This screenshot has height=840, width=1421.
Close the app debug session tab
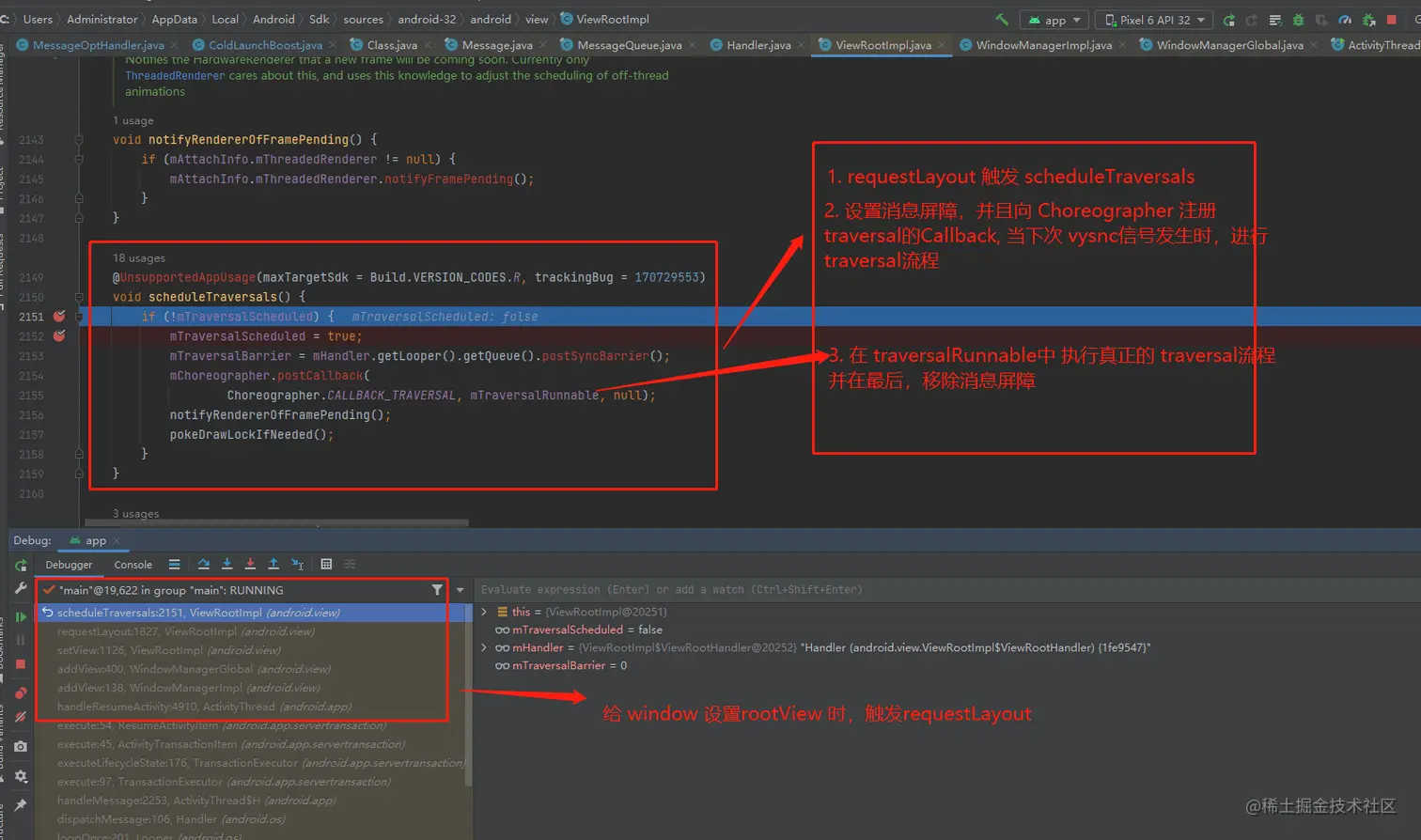click(x=117, y=541)
